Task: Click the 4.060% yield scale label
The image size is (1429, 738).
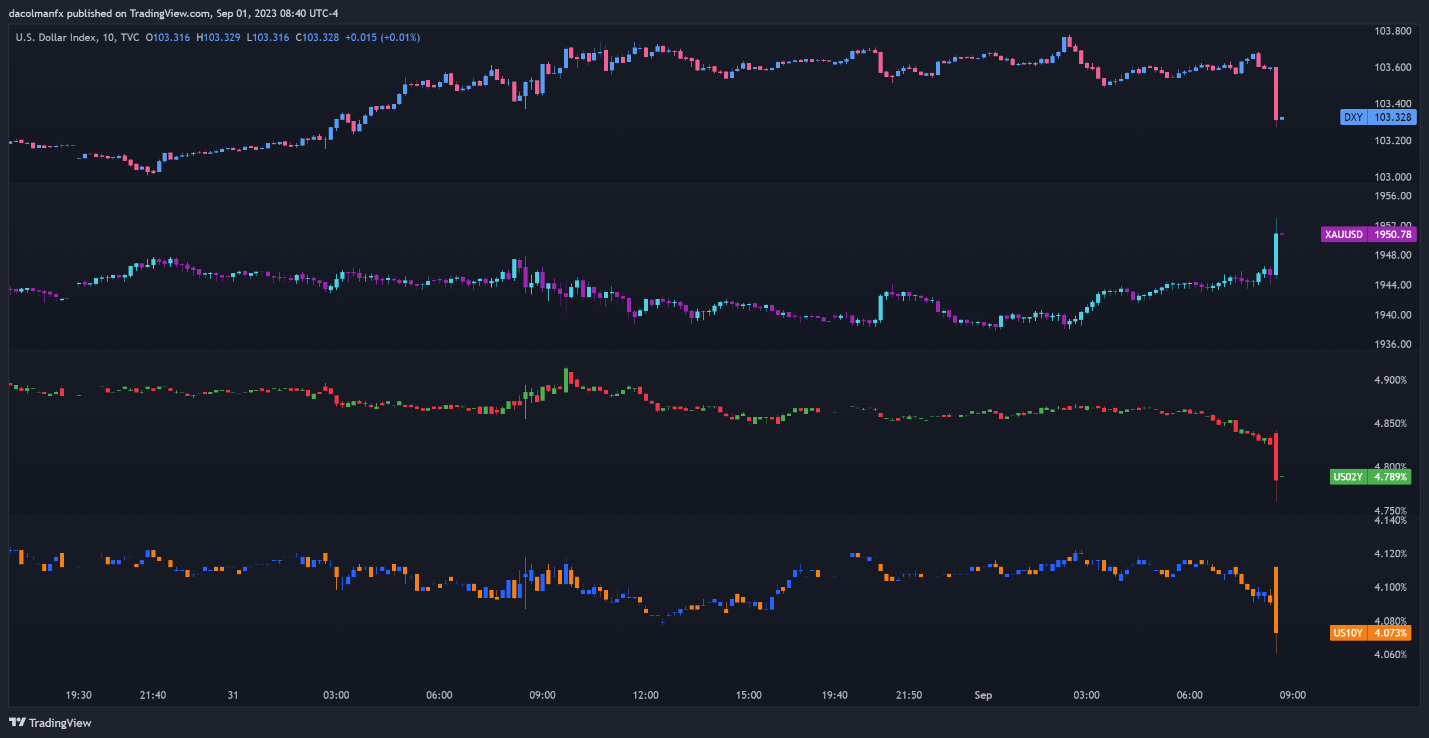Action: coord(1390,654)
